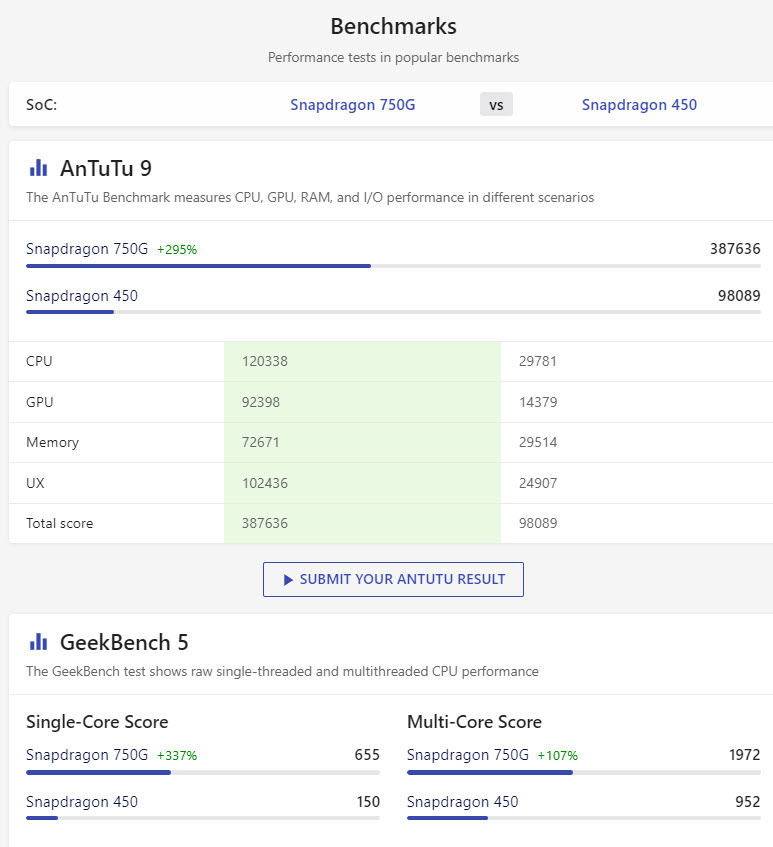Image resolution: width=773 pixels, height=847 pixels.
Task: Open Snapdragon 450 link under Single-Core Score
Action: tap(82, 802)
